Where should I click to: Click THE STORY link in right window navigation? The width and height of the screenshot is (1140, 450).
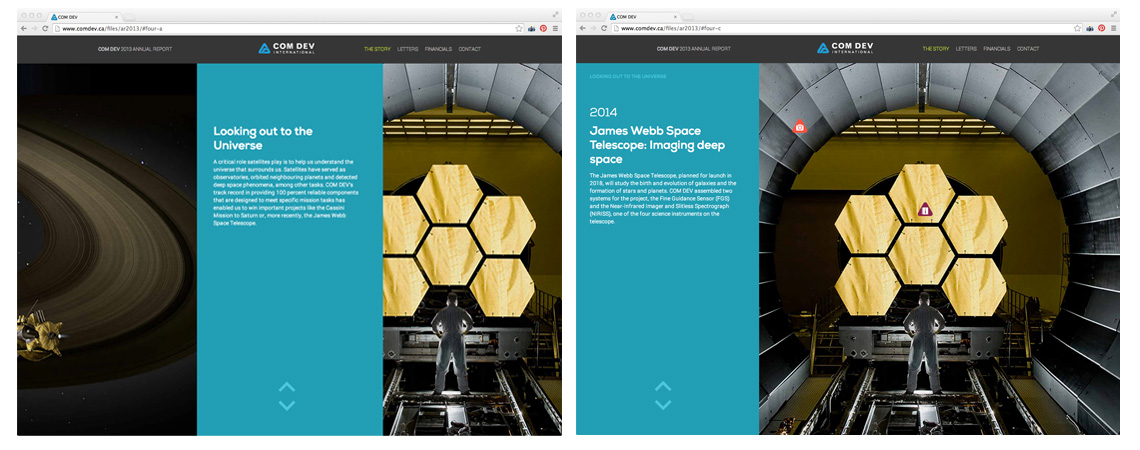point(936,49)
